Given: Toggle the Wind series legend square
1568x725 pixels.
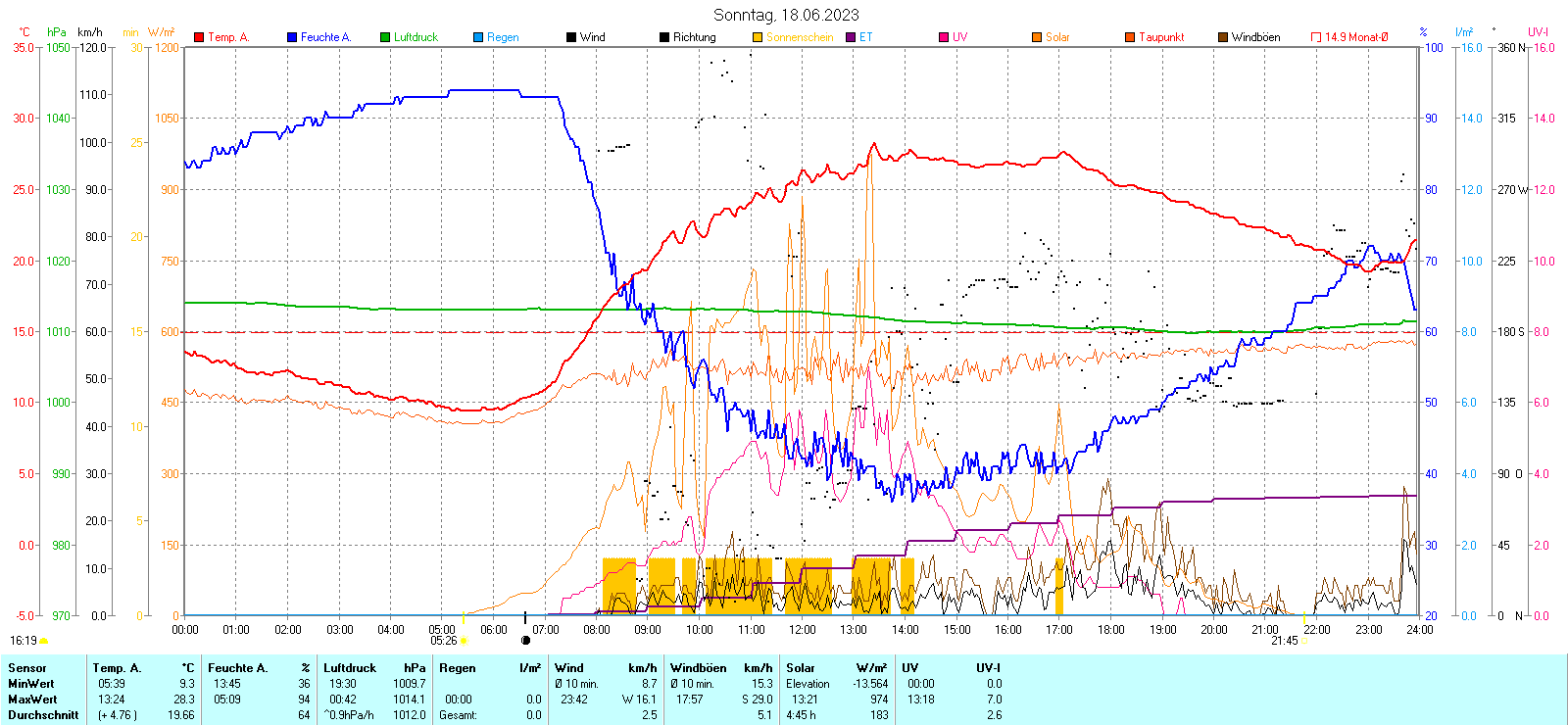Looking at the screenshot, I should (571, 37).
